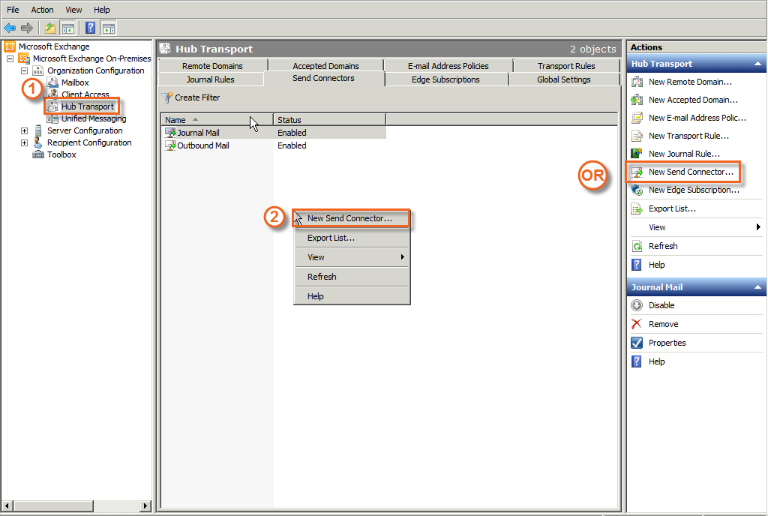The width and height of the screenshot is (768, 516).
Task: Click New Edge Subscription action
Action: [x=694, y=190]
